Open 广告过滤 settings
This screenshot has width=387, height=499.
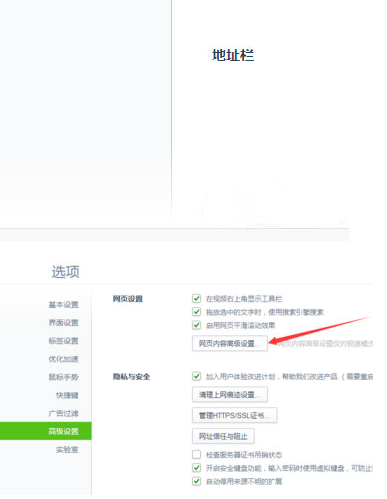pyautogui.click(x=63, y=413)
